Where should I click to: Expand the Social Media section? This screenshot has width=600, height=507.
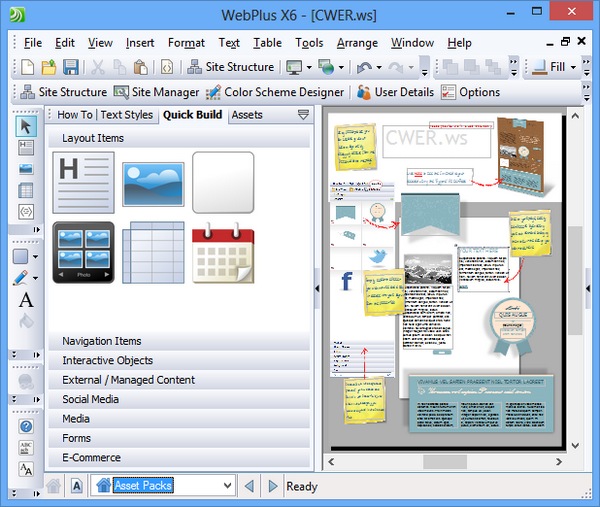tap(179, 399)
